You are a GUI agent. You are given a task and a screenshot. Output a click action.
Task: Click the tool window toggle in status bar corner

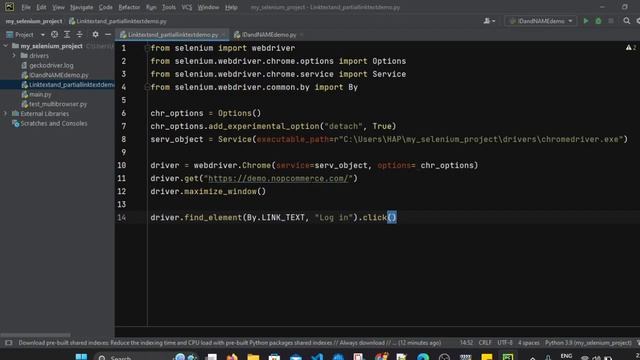point(9,343)
